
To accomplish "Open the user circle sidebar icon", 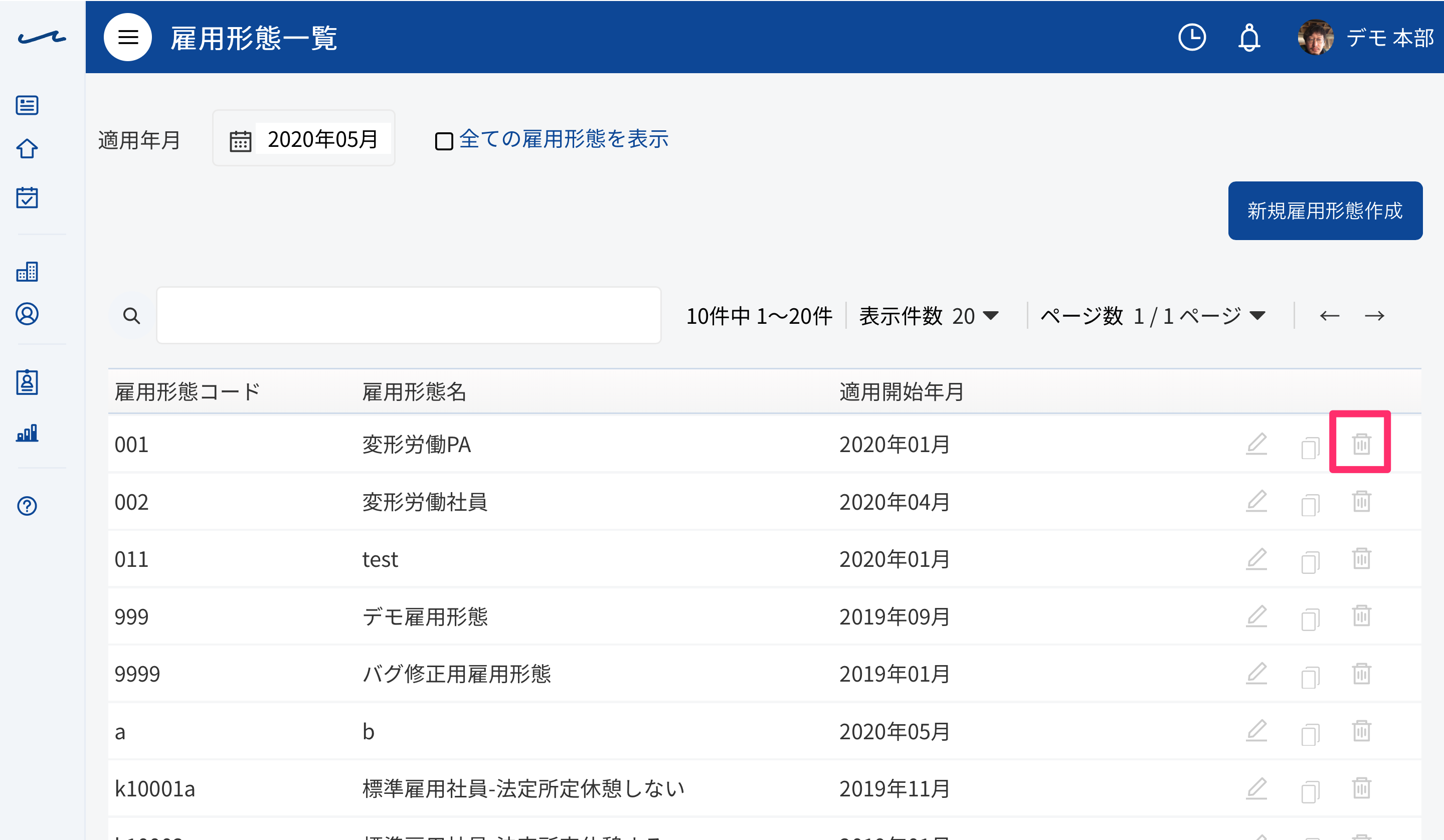I will tap(27, 314).
